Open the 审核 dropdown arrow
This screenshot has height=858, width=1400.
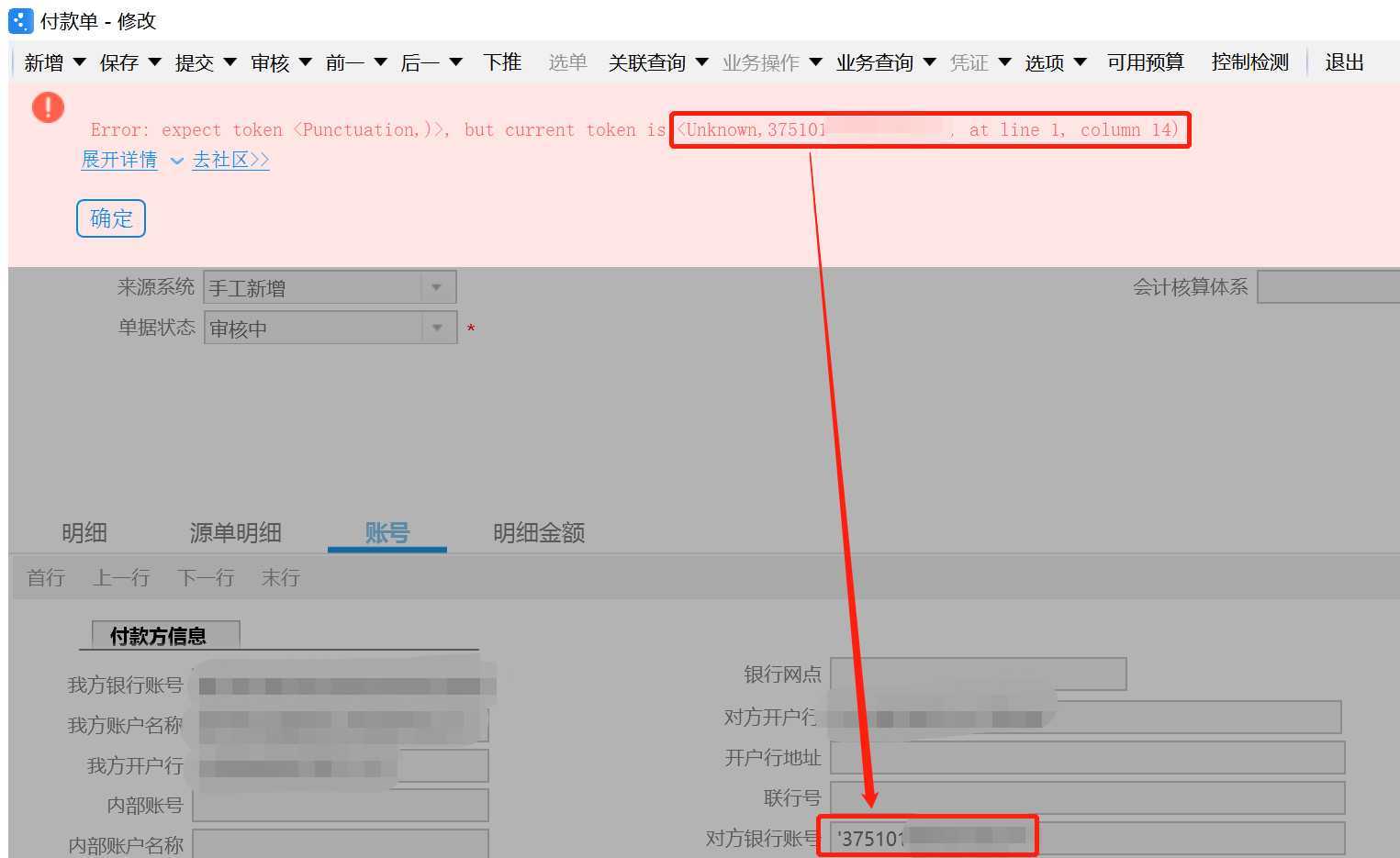(x=305, y=62)
